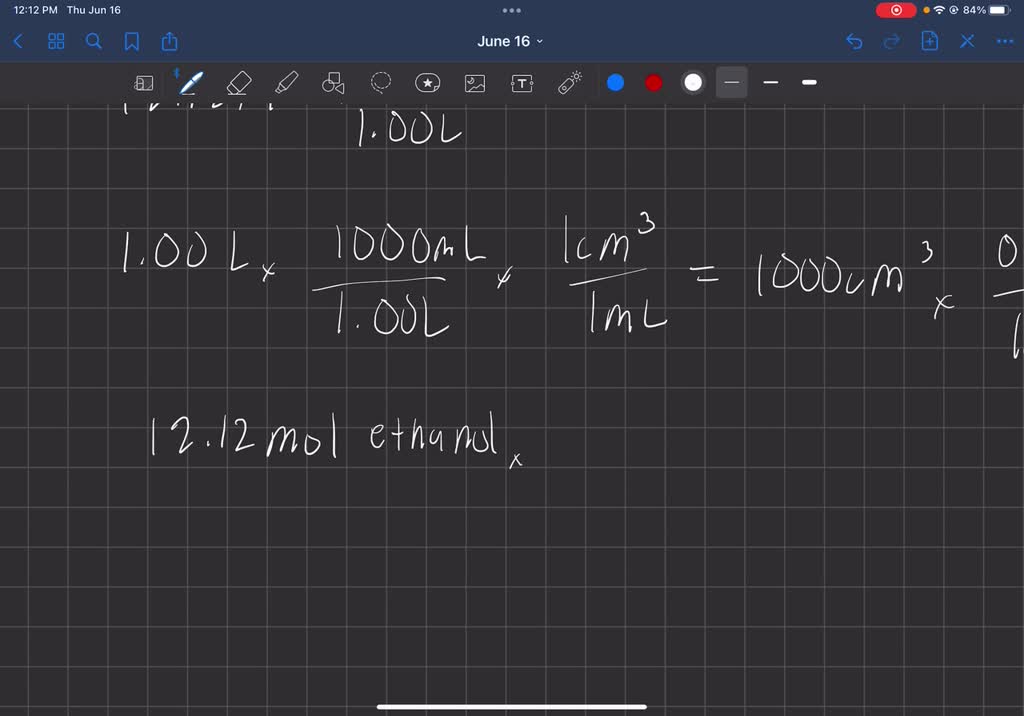Viewport: 1024px width, 716px height.
Task: Tap the three-dot multitasking indicator
Action: point(512,10)
